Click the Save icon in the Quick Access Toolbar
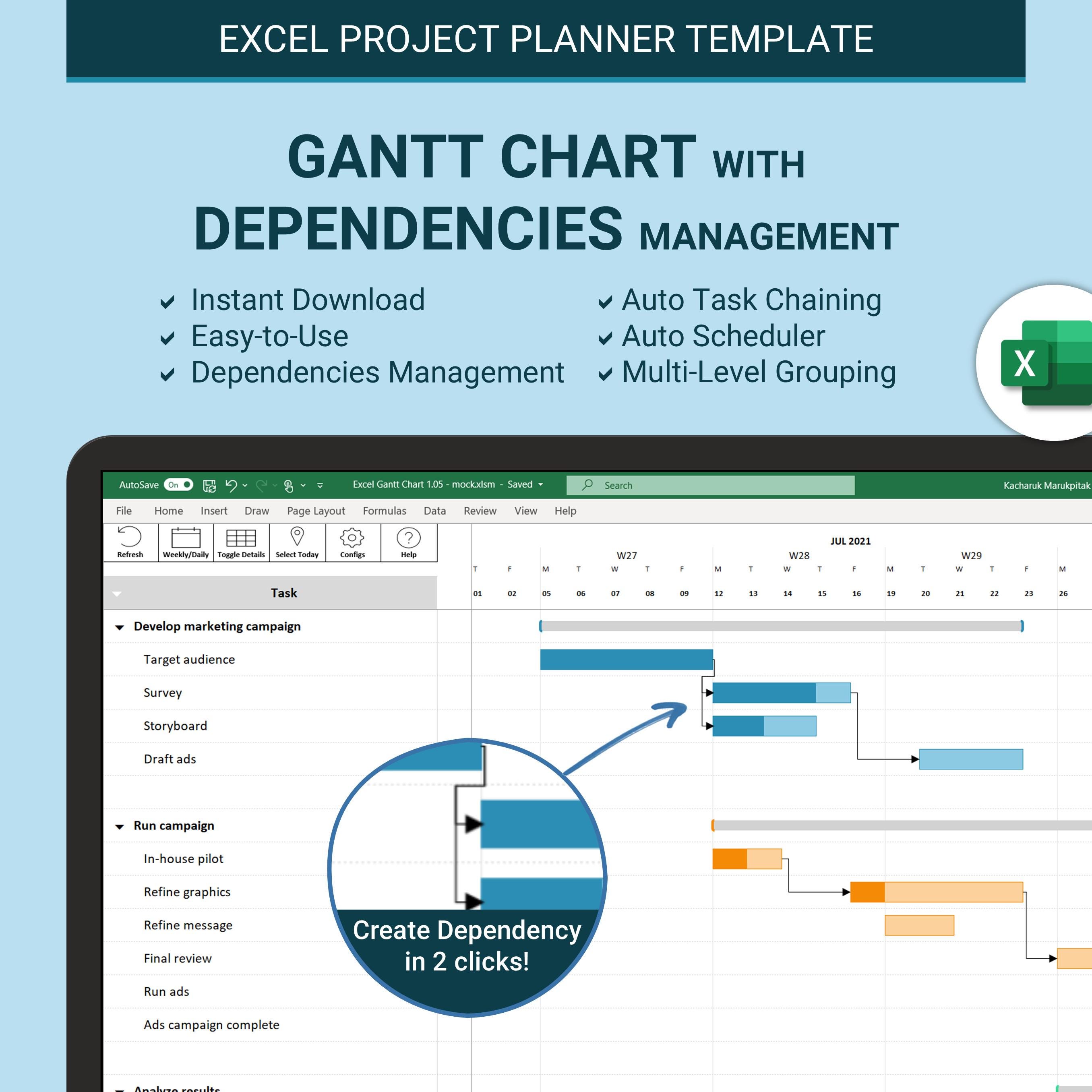Viewport: 1092px width, 1092px height. pyautogui.click(x=210, y=485)
